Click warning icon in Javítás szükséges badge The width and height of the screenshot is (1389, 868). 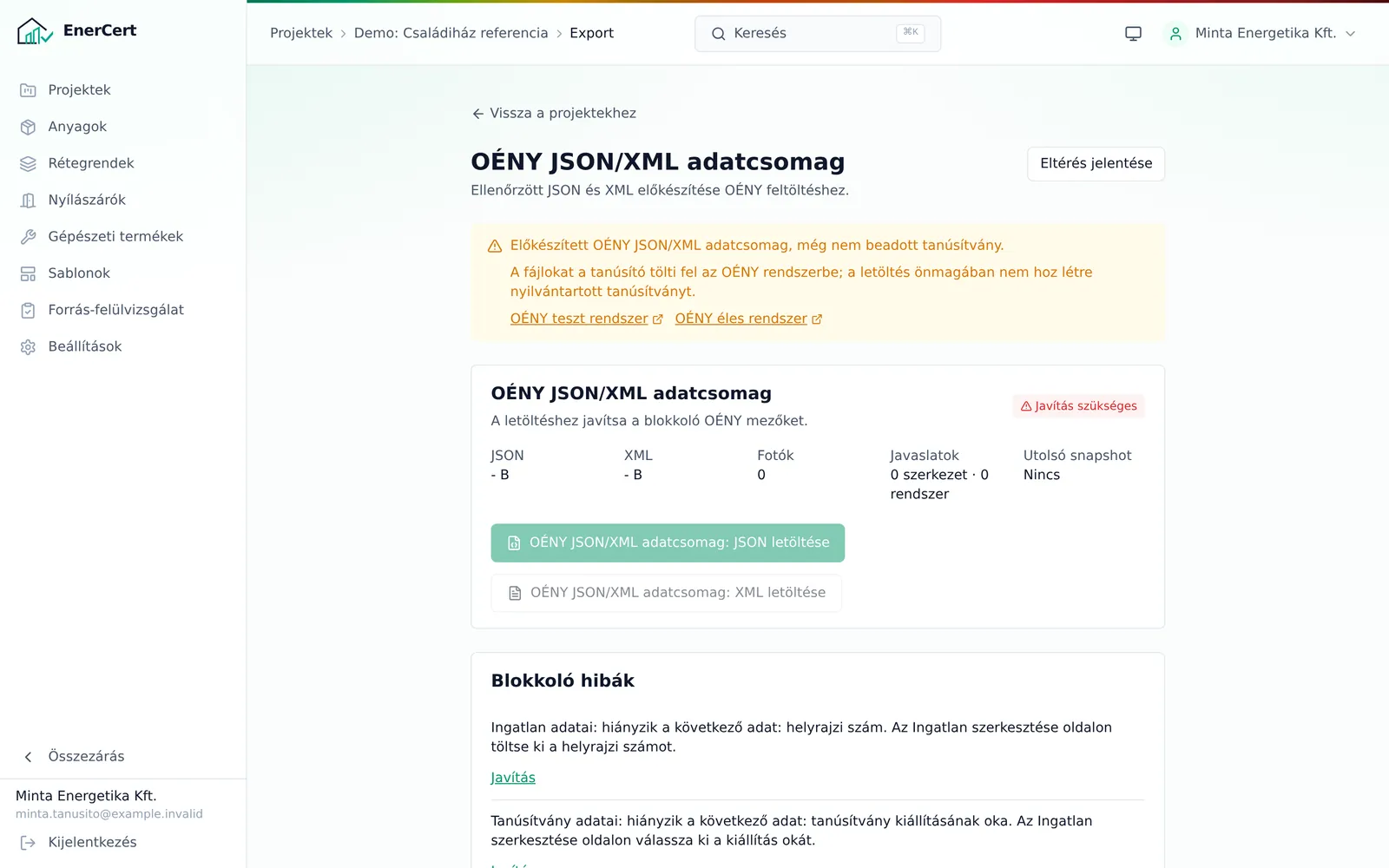[1026, 406]
